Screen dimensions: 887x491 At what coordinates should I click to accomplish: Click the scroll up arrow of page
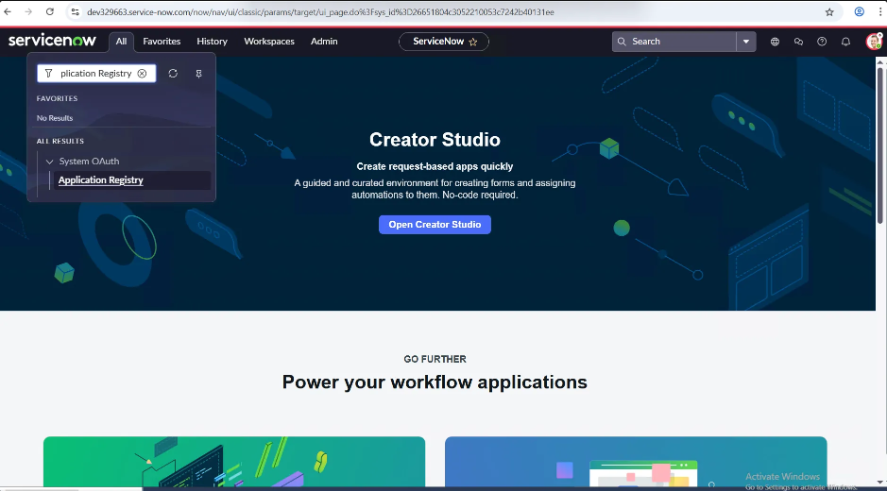coord(881,61)
